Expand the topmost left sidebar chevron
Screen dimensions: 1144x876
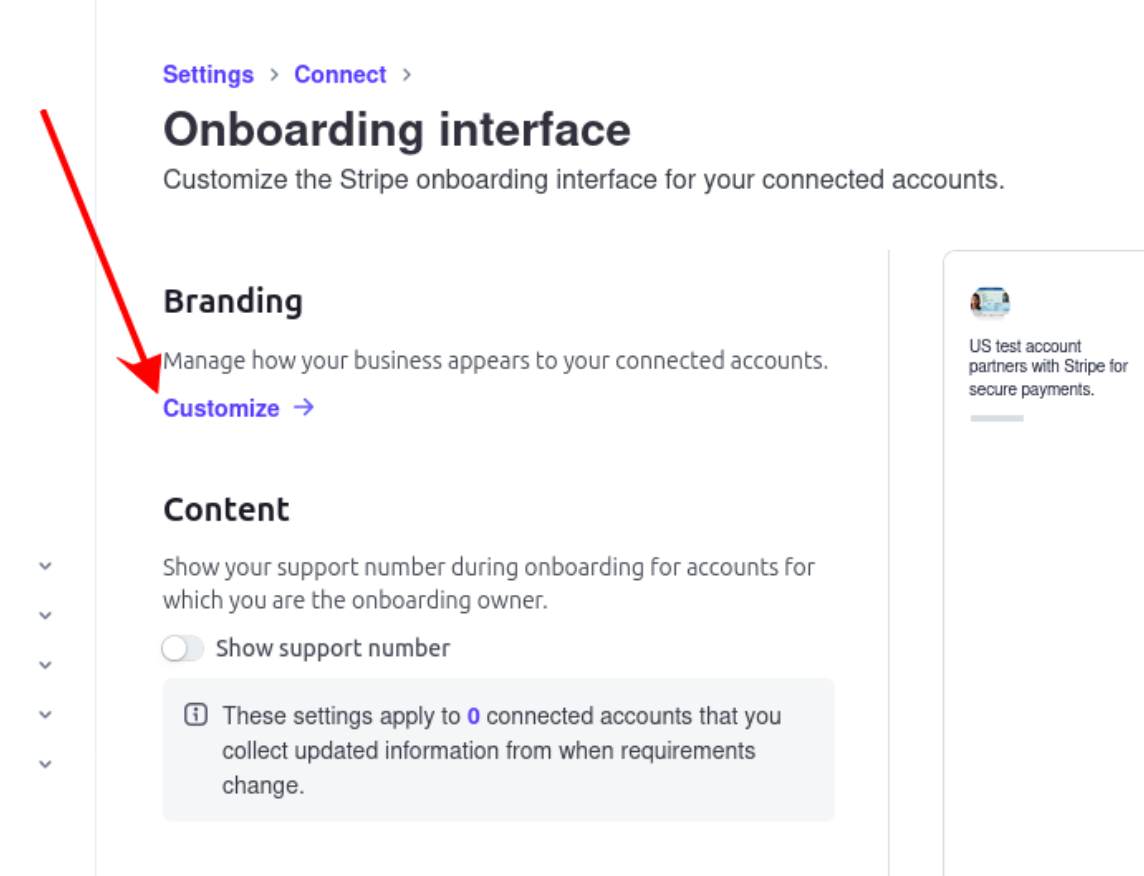(x=45, y=566)
